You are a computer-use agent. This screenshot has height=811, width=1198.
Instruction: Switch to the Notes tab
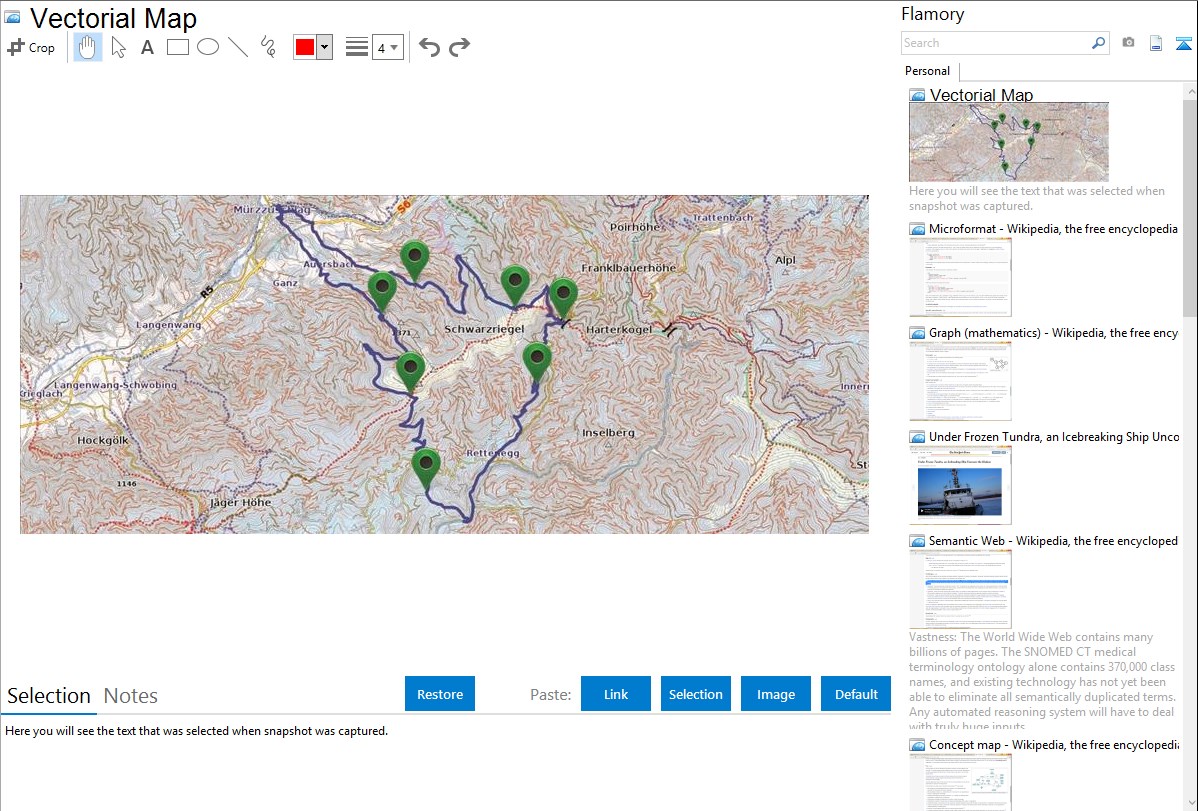131,696
